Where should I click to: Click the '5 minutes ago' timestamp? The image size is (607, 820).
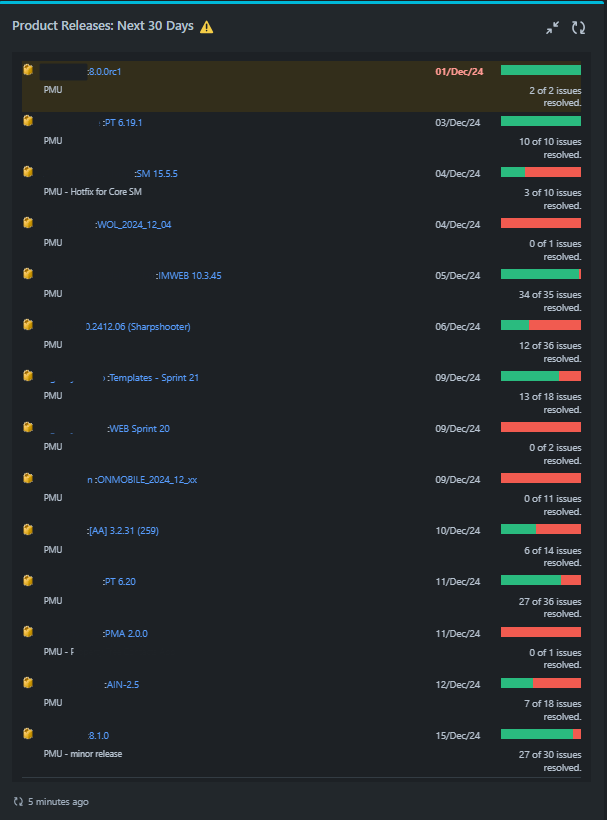coord(58,802)
